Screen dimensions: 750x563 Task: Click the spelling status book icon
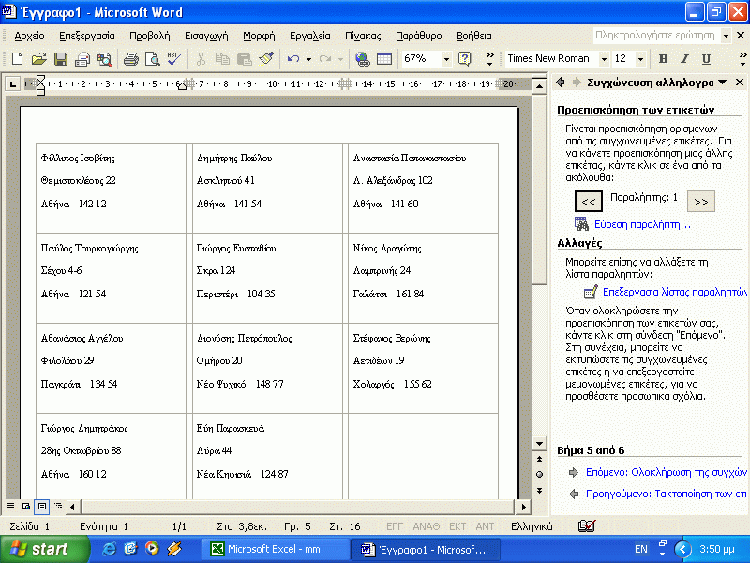(x=586, y=526)
